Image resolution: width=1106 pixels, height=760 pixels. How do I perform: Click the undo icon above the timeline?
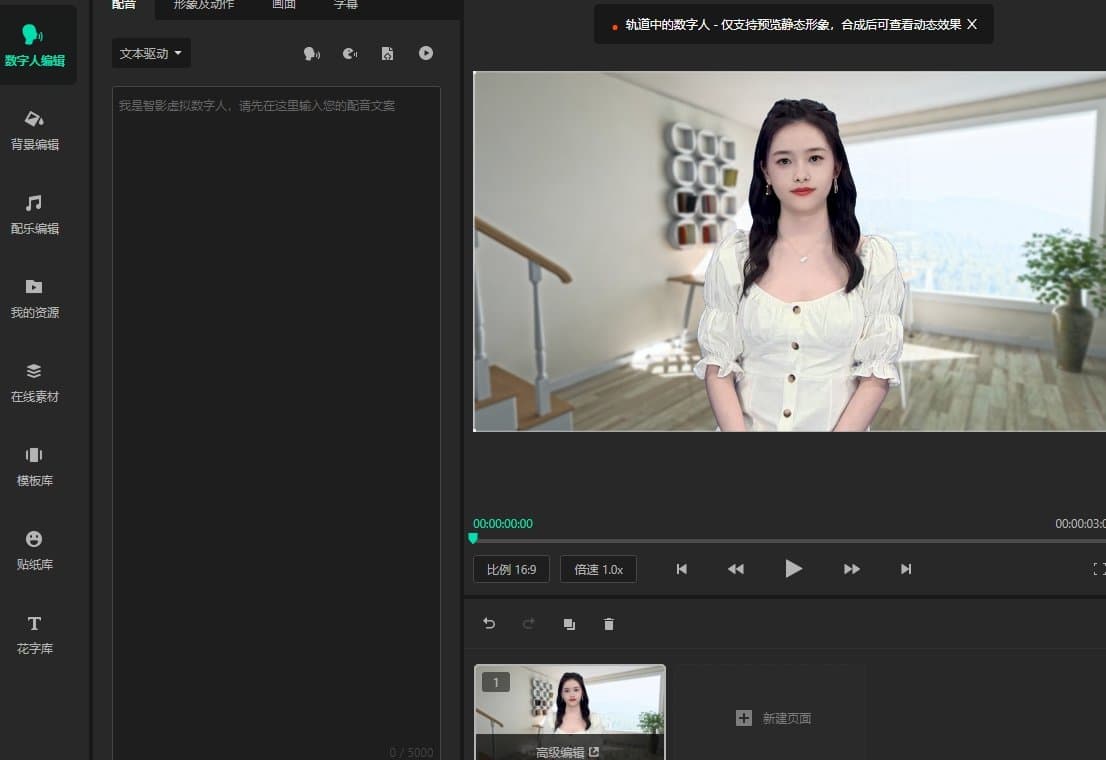click(489, 623)
